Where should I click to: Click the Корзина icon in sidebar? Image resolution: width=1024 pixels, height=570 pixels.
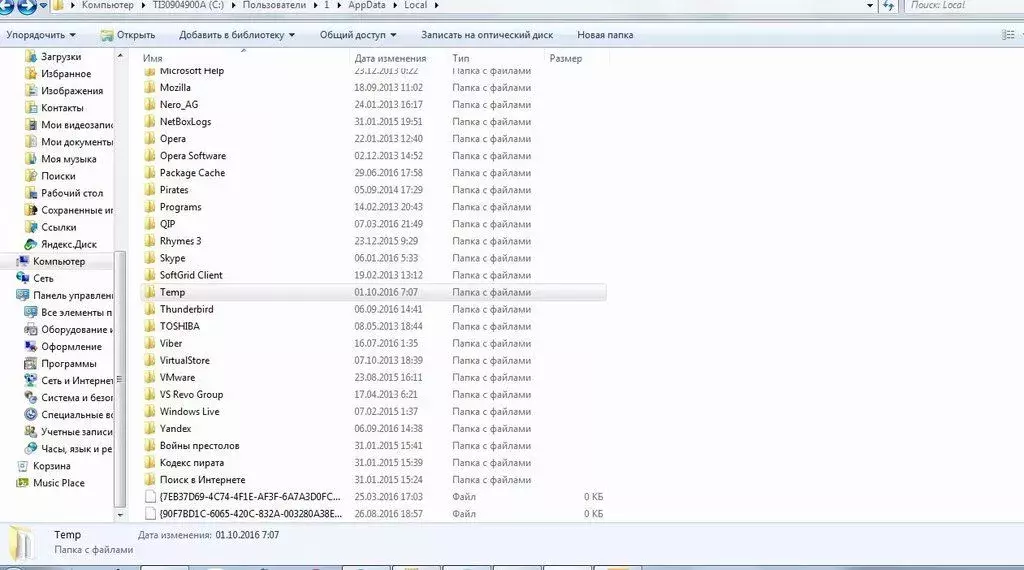click(x=23, y=466)
